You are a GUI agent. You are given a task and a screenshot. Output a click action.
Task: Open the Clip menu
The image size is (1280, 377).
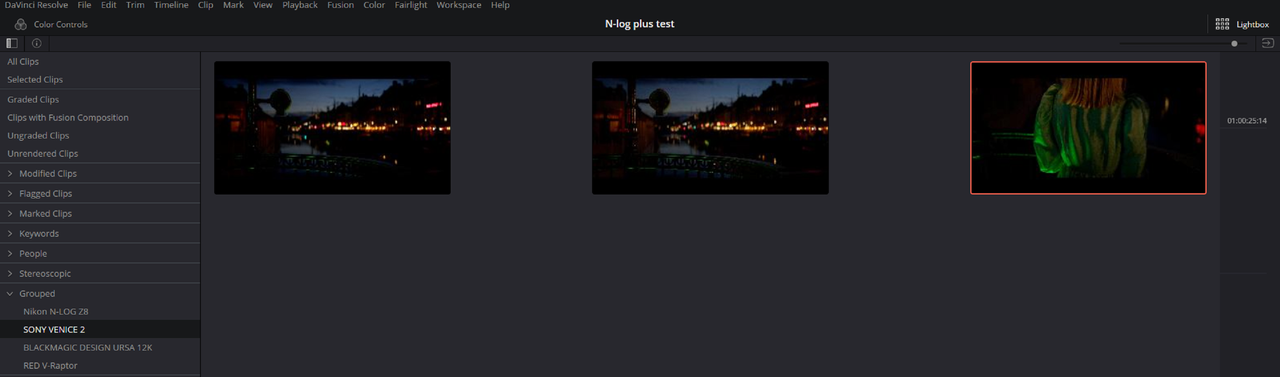[x=206, y=5]
